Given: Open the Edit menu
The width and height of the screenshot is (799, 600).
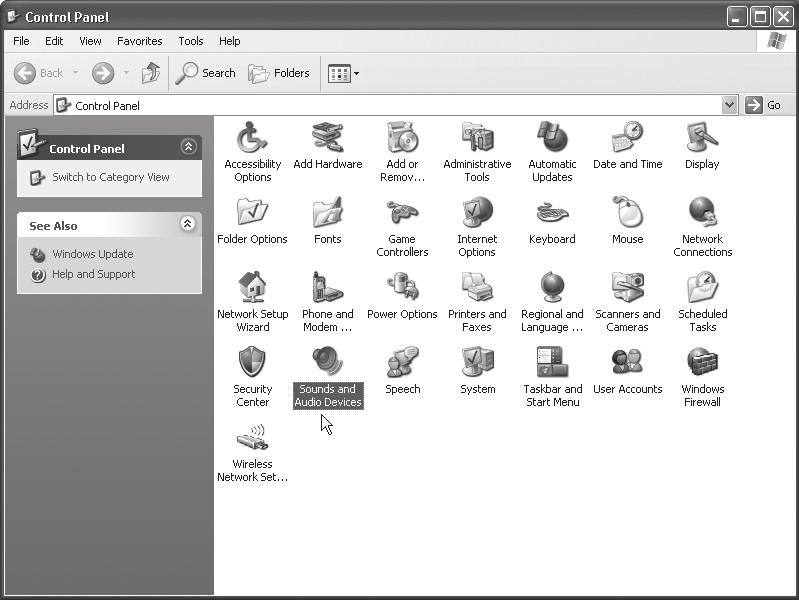Looking at the screenshot, I should (x=54, y=41).
